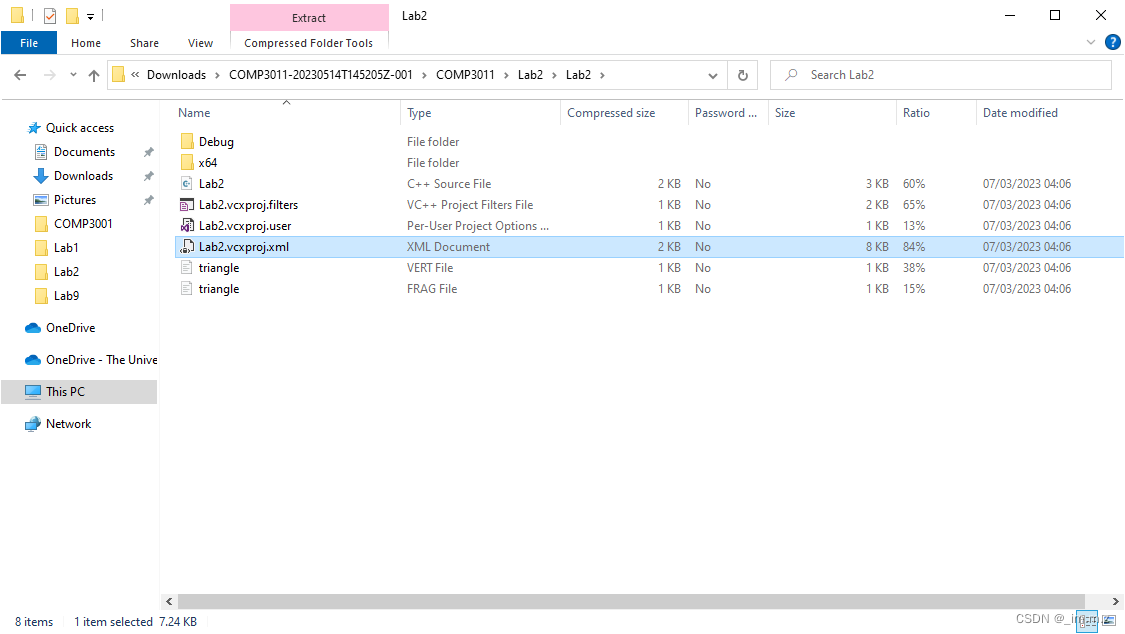The height and width of the screenshot is (634, 1125).
Task: Click the Extract button
Action: (x=309, y=17)
